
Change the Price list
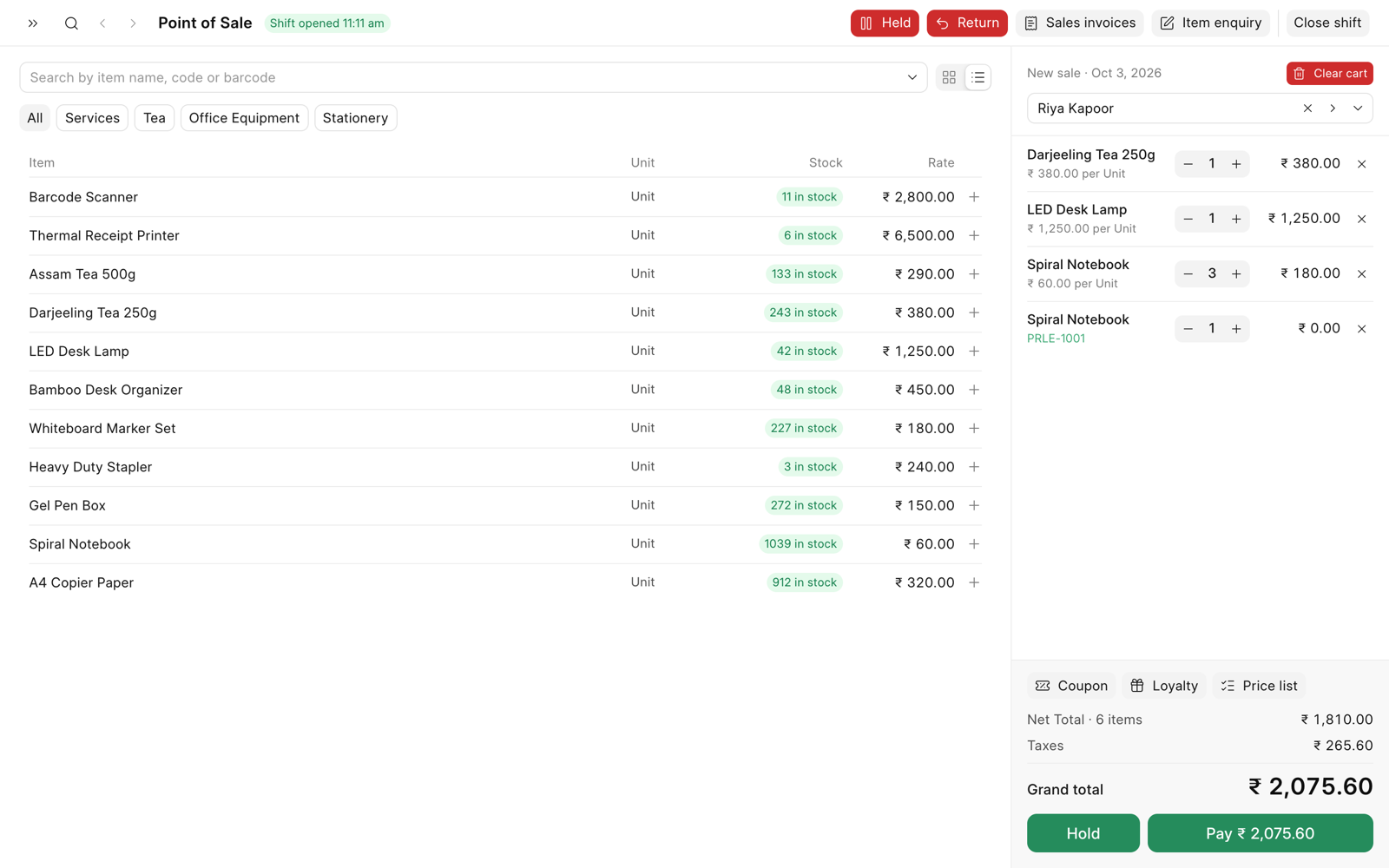(1259, 686)
